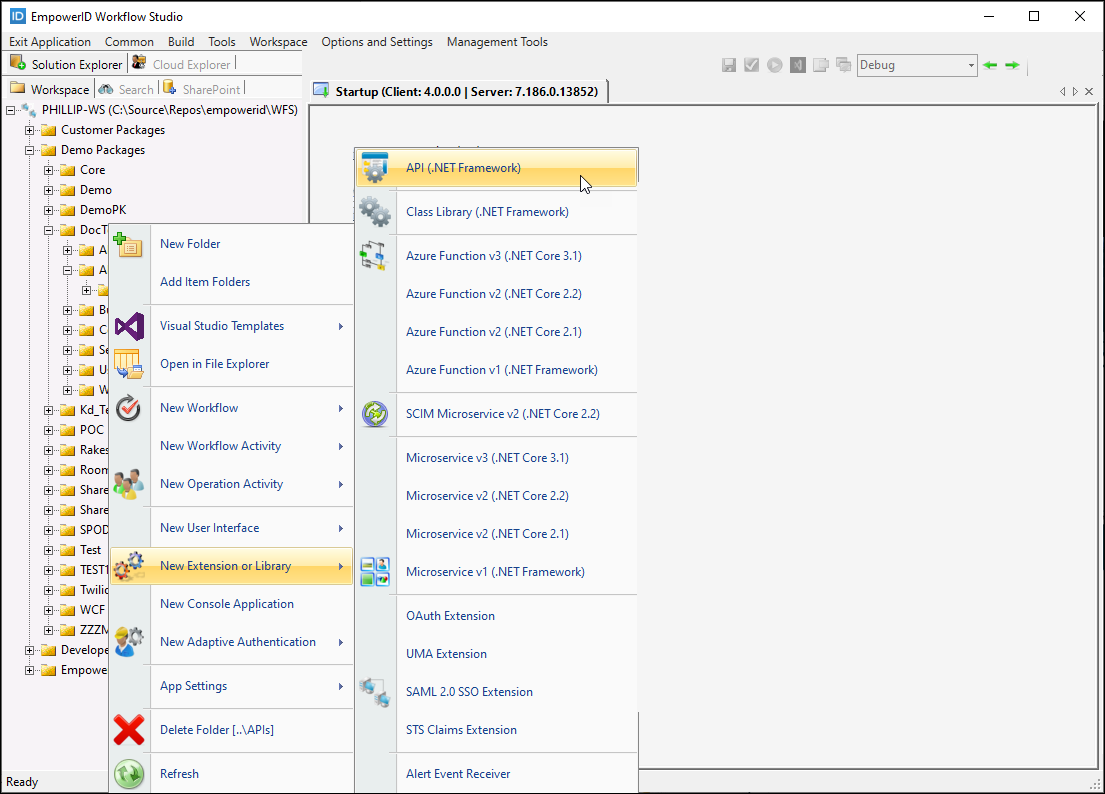Screen dimensions: 1105x794
Task: Click the SAML 2.0 SSO Extension entry
Action: [x=469, y=691]
